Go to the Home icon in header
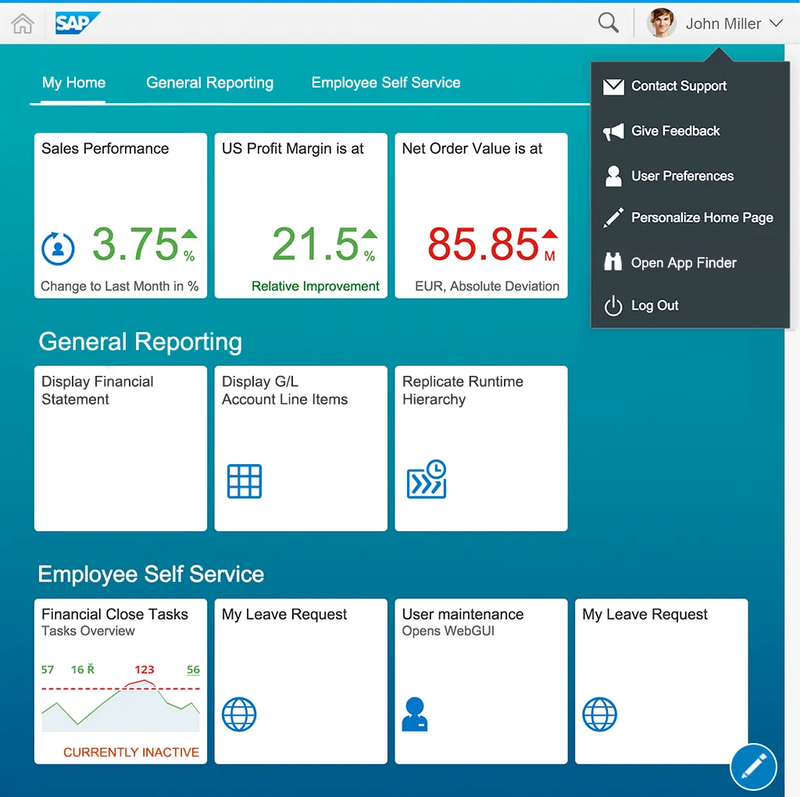This screenshot has height=797, width=800. click(22, 23)
